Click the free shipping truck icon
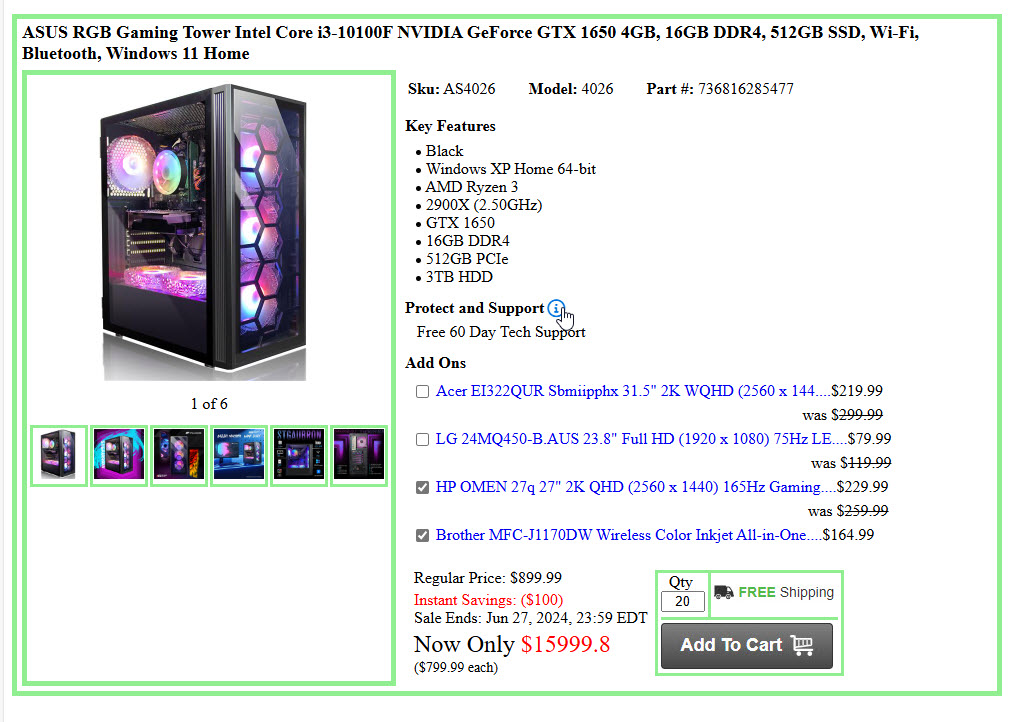The height and width of the screenshot is (722, 1021). tap(723, 592)
